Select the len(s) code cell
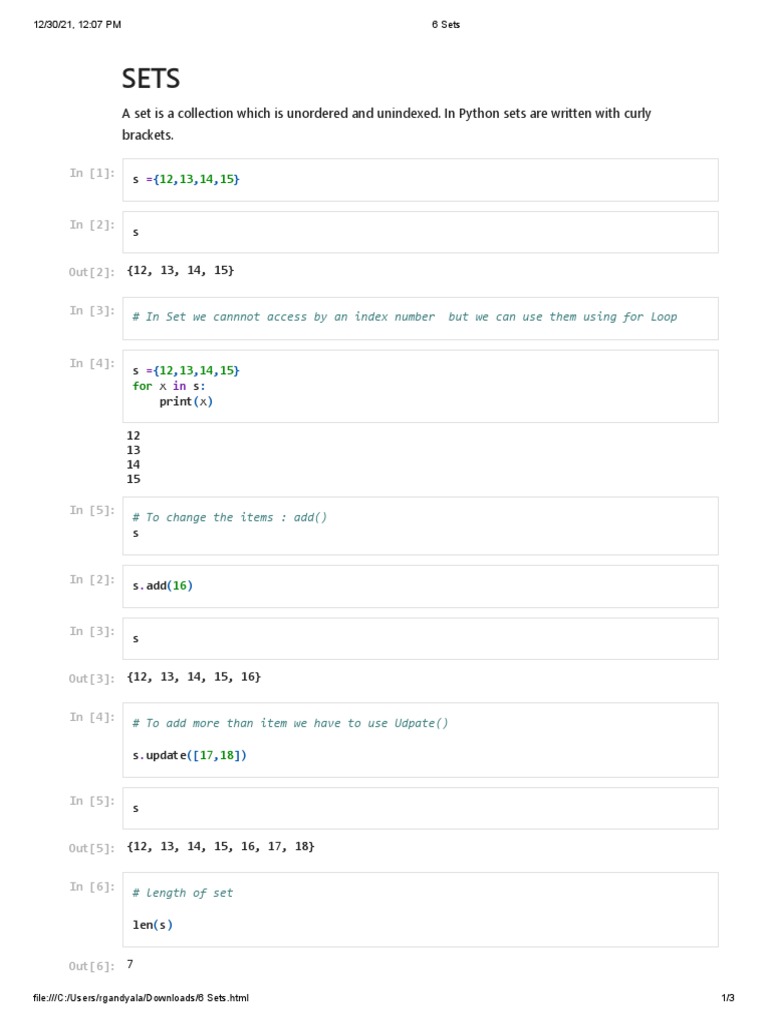Image resolution: width=768 pixels, height=1024 pixels. [x=420, y=909]
